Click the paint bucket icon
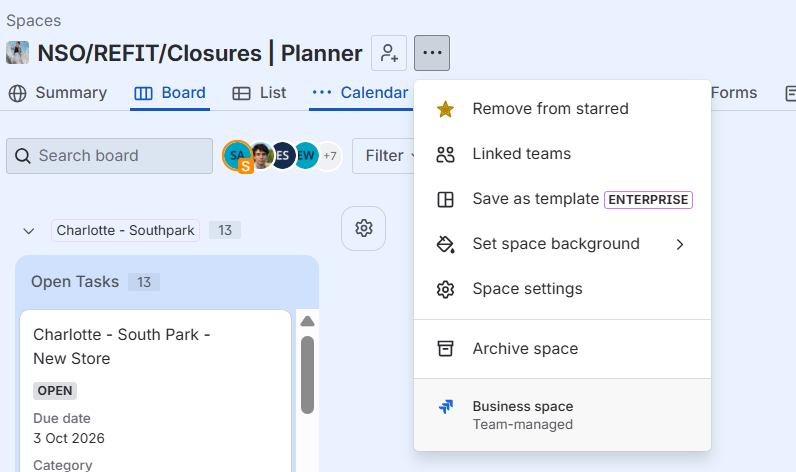The image size is (796, 472). [445, 244]
